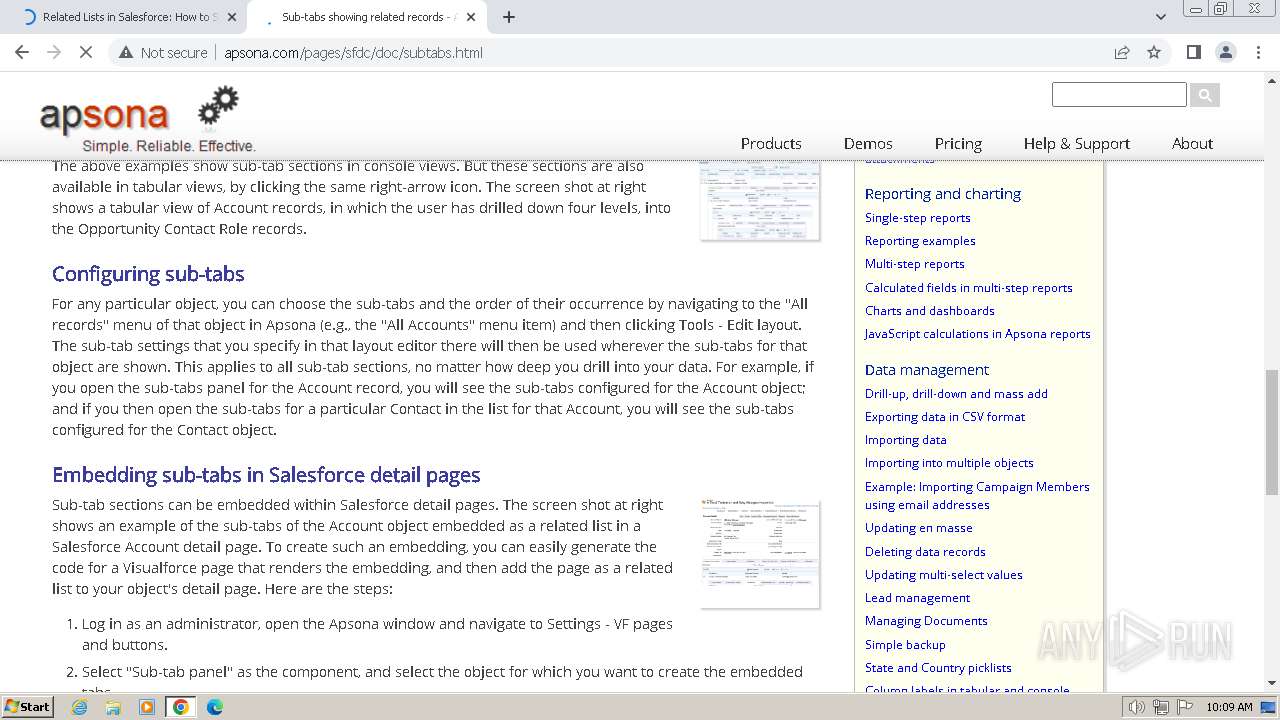Open Lead management link
This screenshot has height=720, width=1280.
tap(917, 597)
